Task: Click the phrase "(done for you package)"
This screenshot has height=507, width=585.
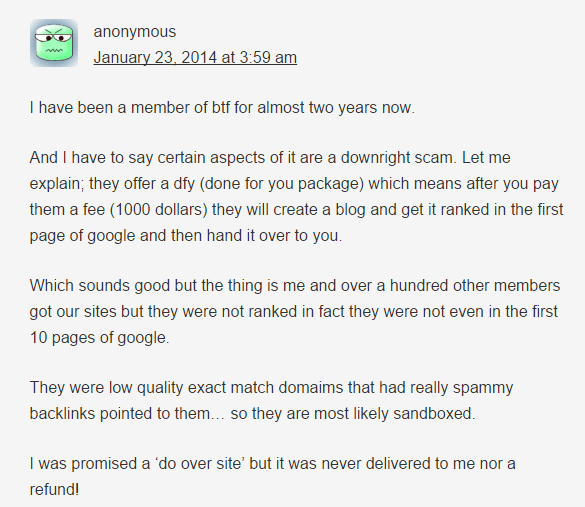Action: 282,184
